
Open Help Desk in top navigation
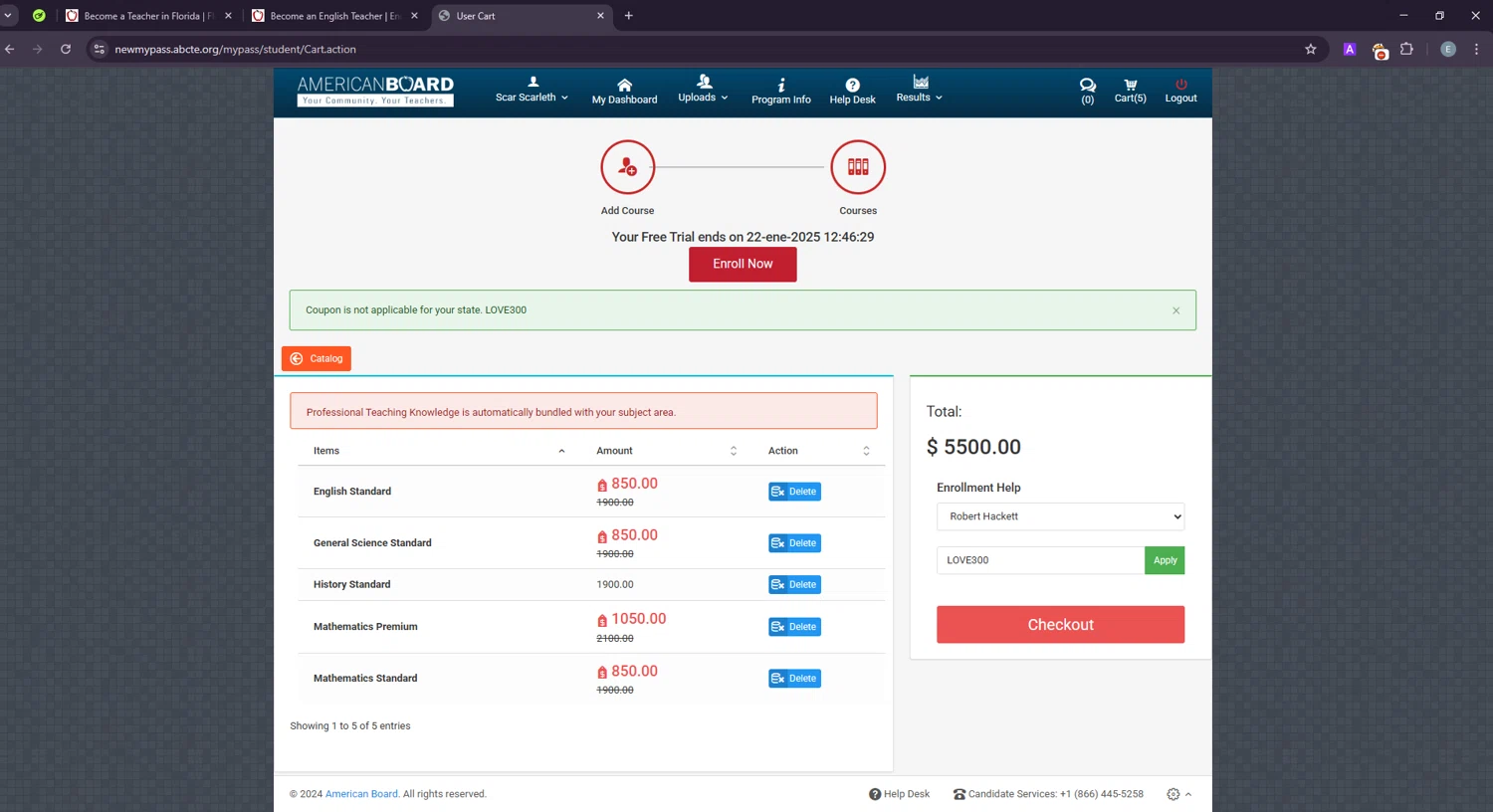(x=852, y=92)
